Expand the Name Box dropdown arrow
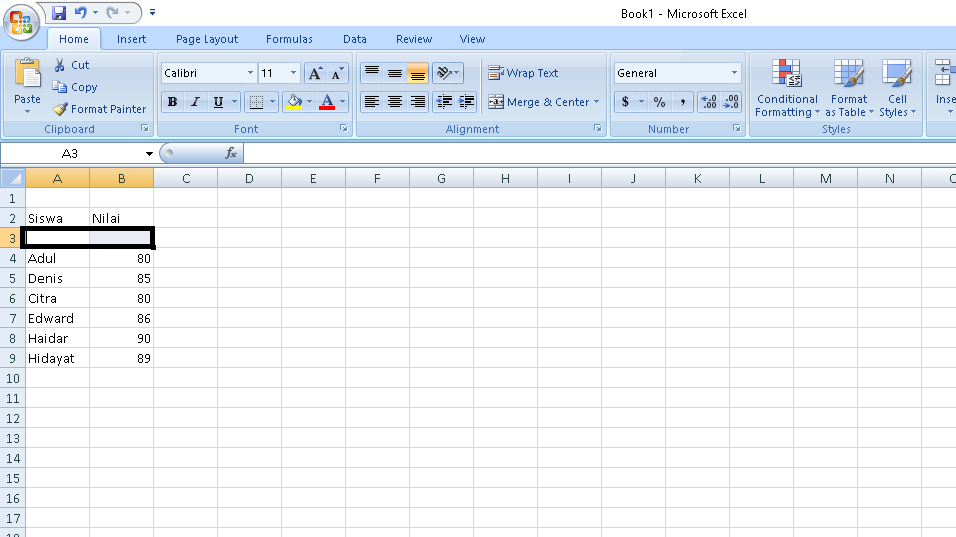Viewport: 956px width, 537px height. pyautogui.click(x=150, y=154)
